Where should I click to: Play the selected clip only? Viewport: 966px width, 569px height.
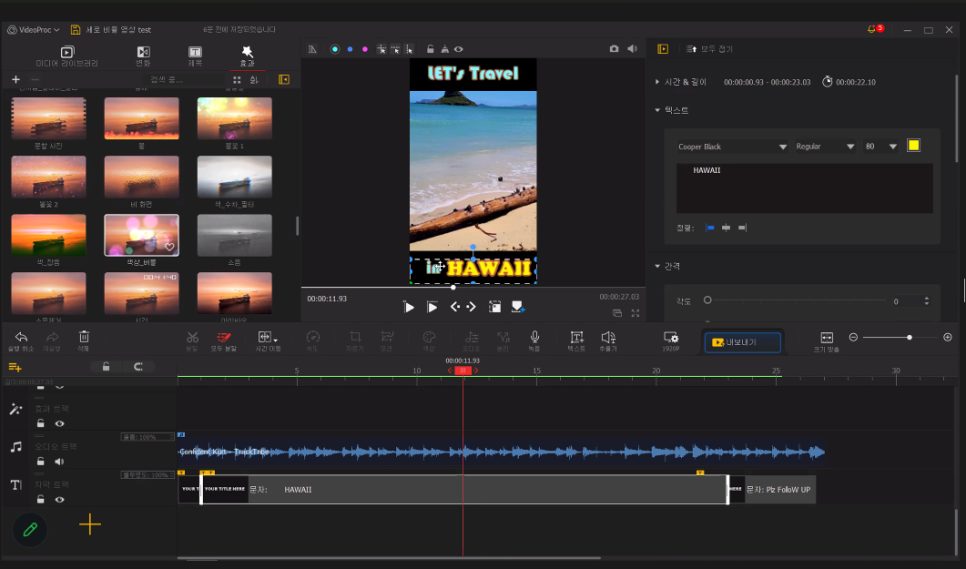[432, 307]
